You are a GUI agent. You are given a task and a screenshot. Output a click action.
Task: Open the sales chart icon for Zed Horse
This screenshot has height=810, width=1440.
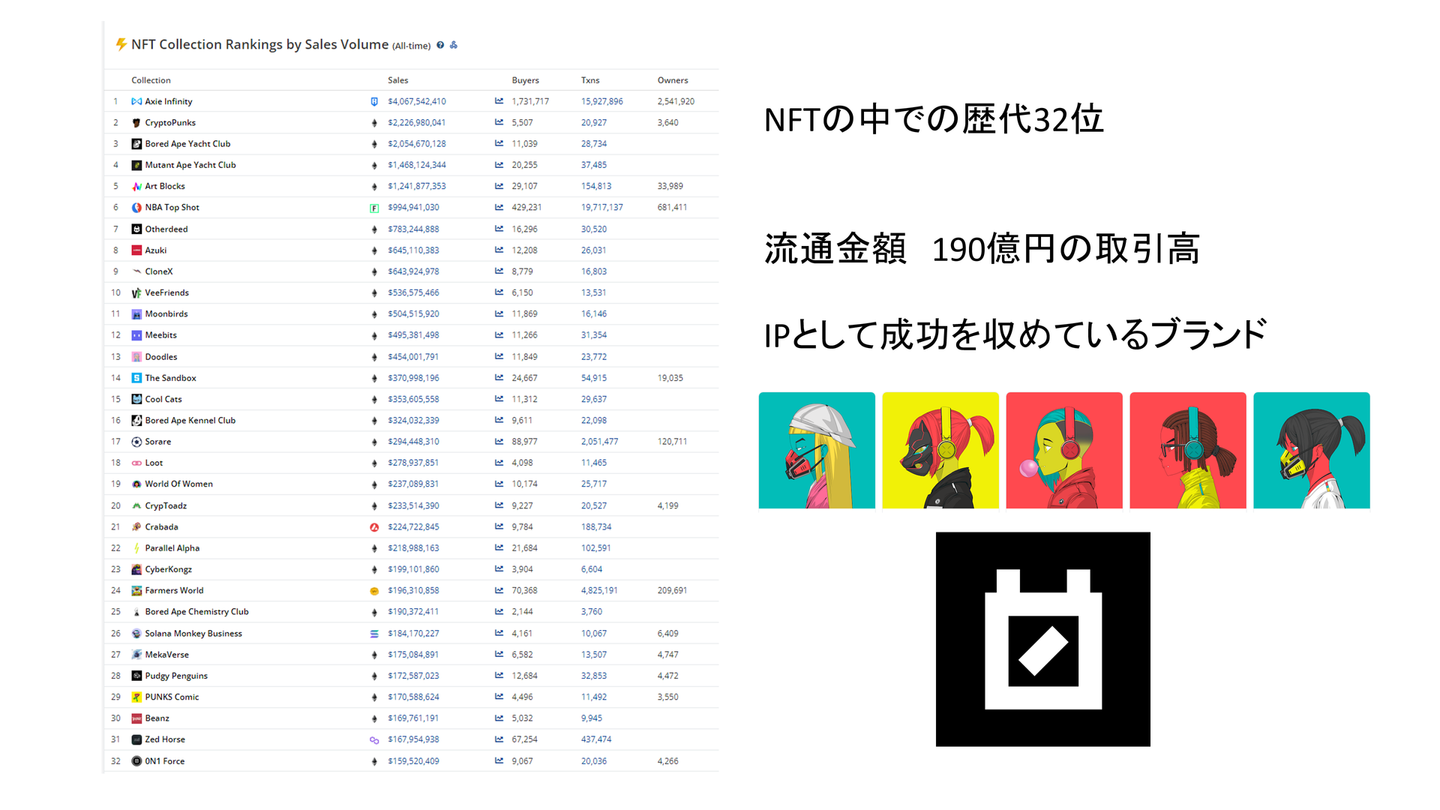(499, 740)
